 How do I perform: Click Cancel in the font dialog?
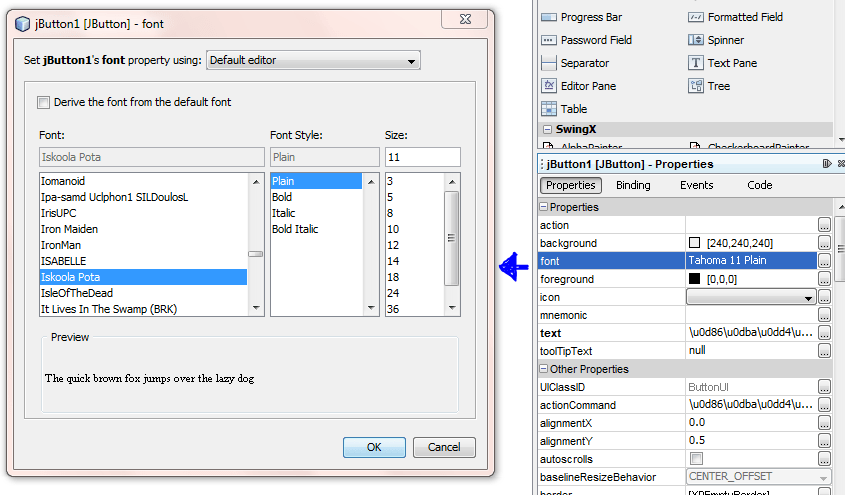point(444,447)
